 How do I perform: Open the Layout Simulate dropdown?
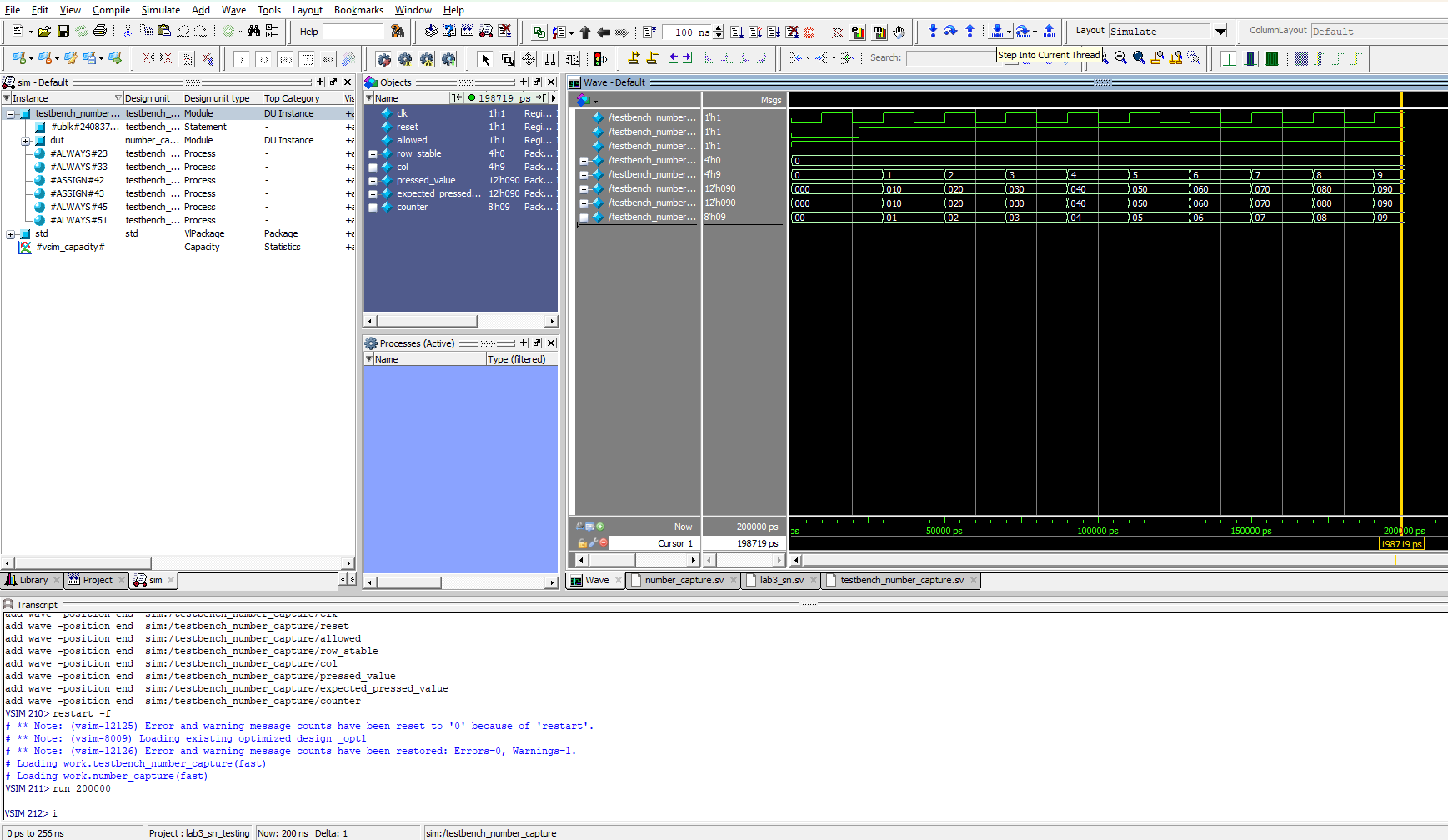point(1220,32)
